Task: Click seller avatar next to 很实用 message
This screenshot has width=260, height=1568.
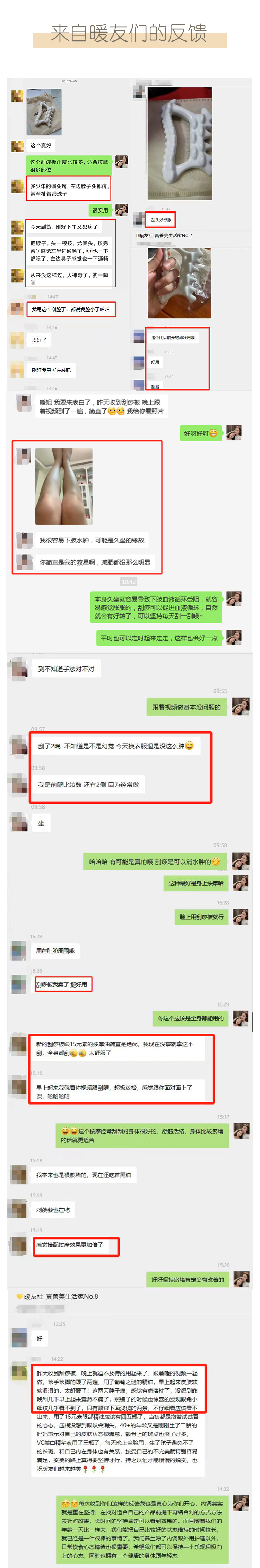Action: pyautogui.click(x=122, y=209)
